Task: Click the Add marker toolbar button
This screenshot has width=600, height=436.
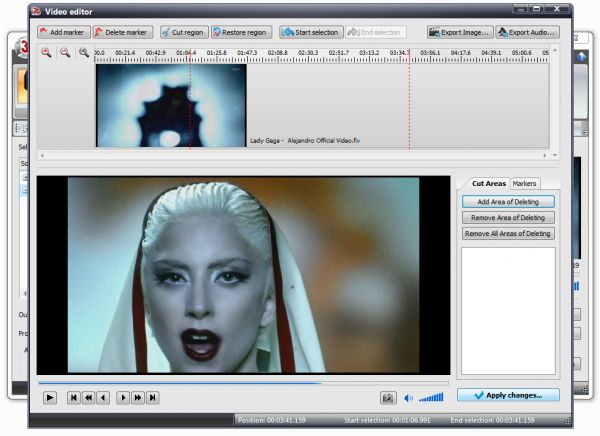Action: pos(63,32)
